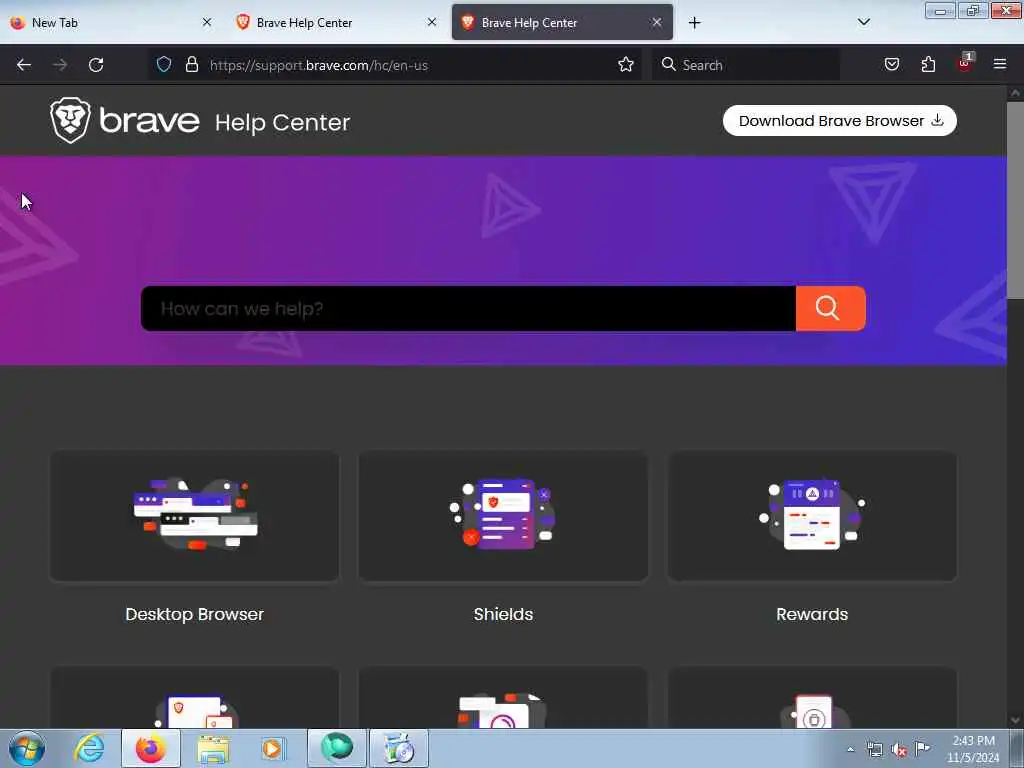The height and width of the screenshot is (768, 1024).
Task: Select Firefox in the taskbar
Action: 151,748
